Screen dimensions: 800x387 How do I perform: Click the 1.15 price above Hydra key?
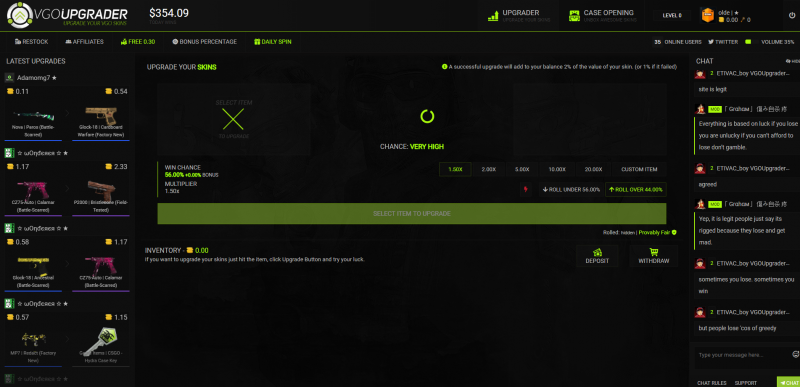click(x=121, y=317)
